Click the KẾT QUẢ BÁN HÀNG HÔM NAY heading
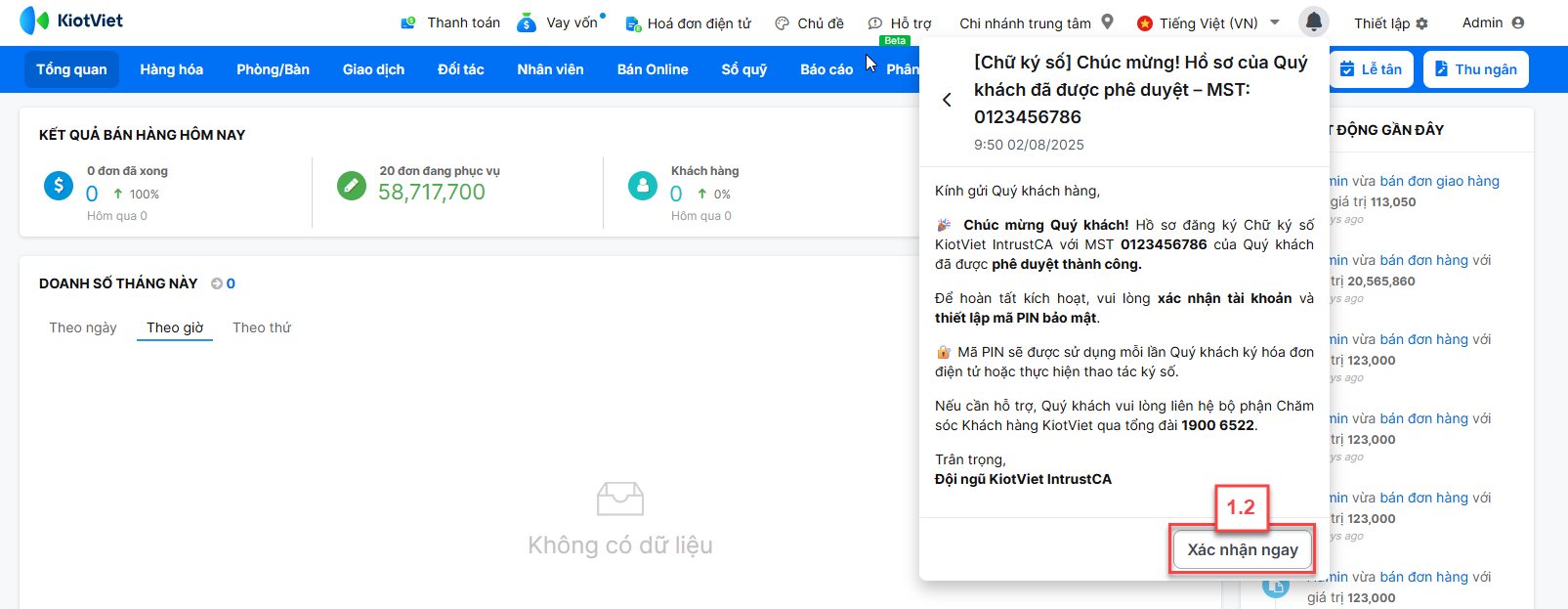The image size is (1568, 609). click(x=142, y=135)
